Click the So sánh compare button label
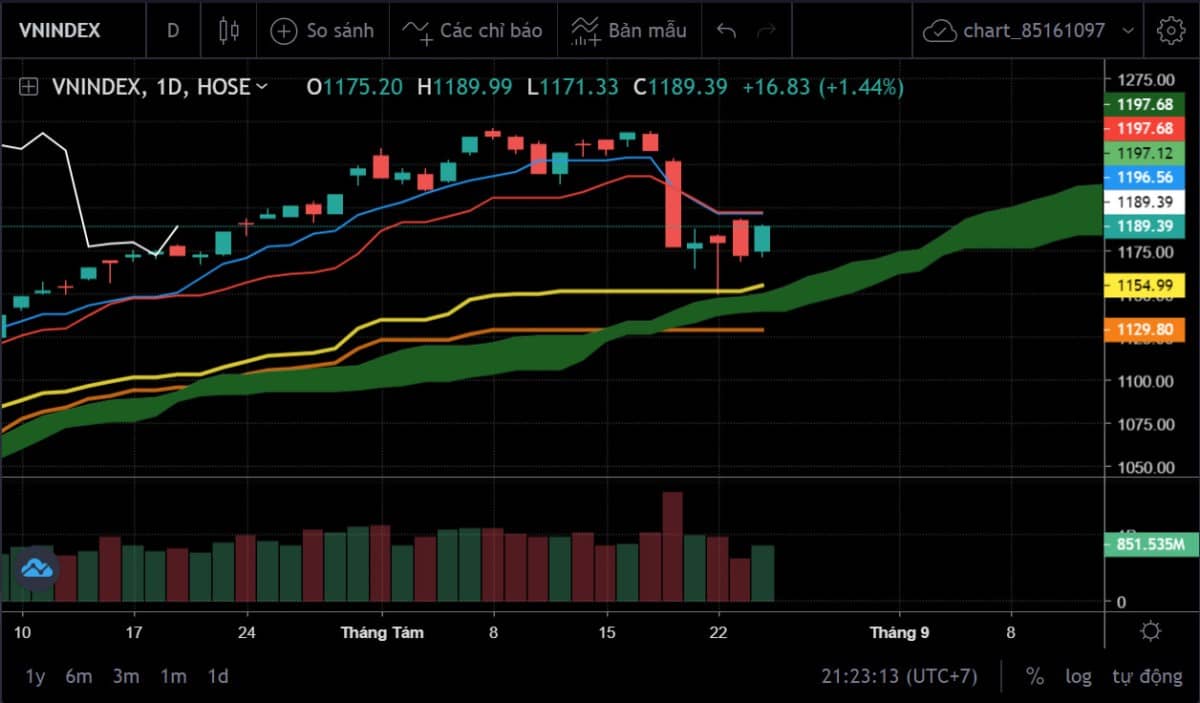 coord(340,31)
